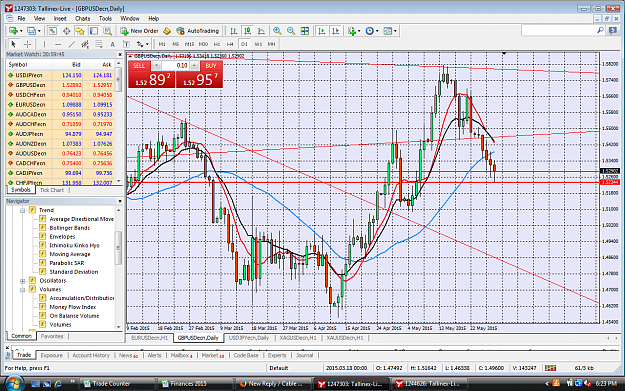Toggle AutoTrading on or off
The width and height of the screenshot is (625, 391).
click(x=198, y=31)
